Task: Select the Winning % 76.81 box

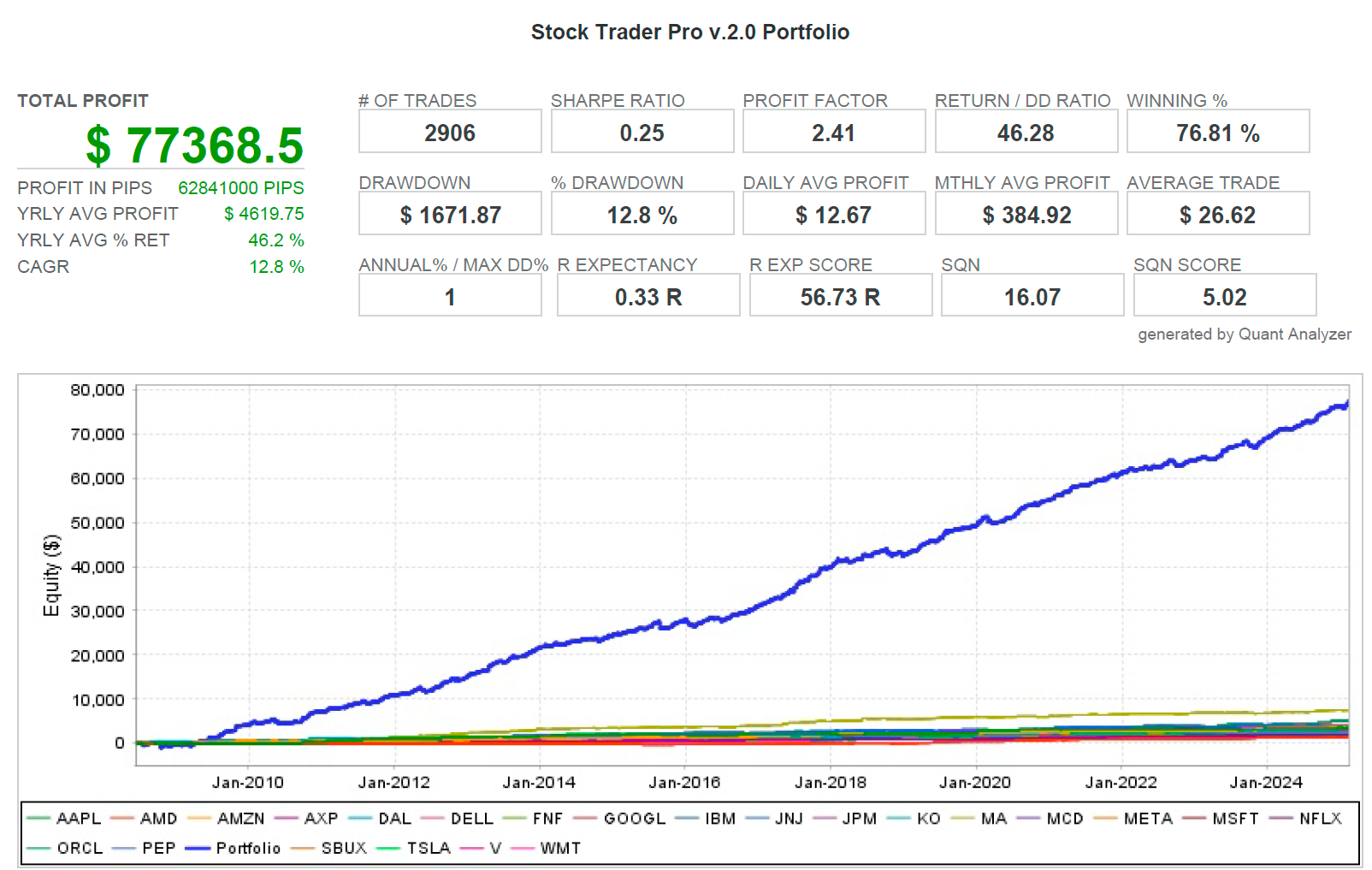Action: coord(1218,132)
